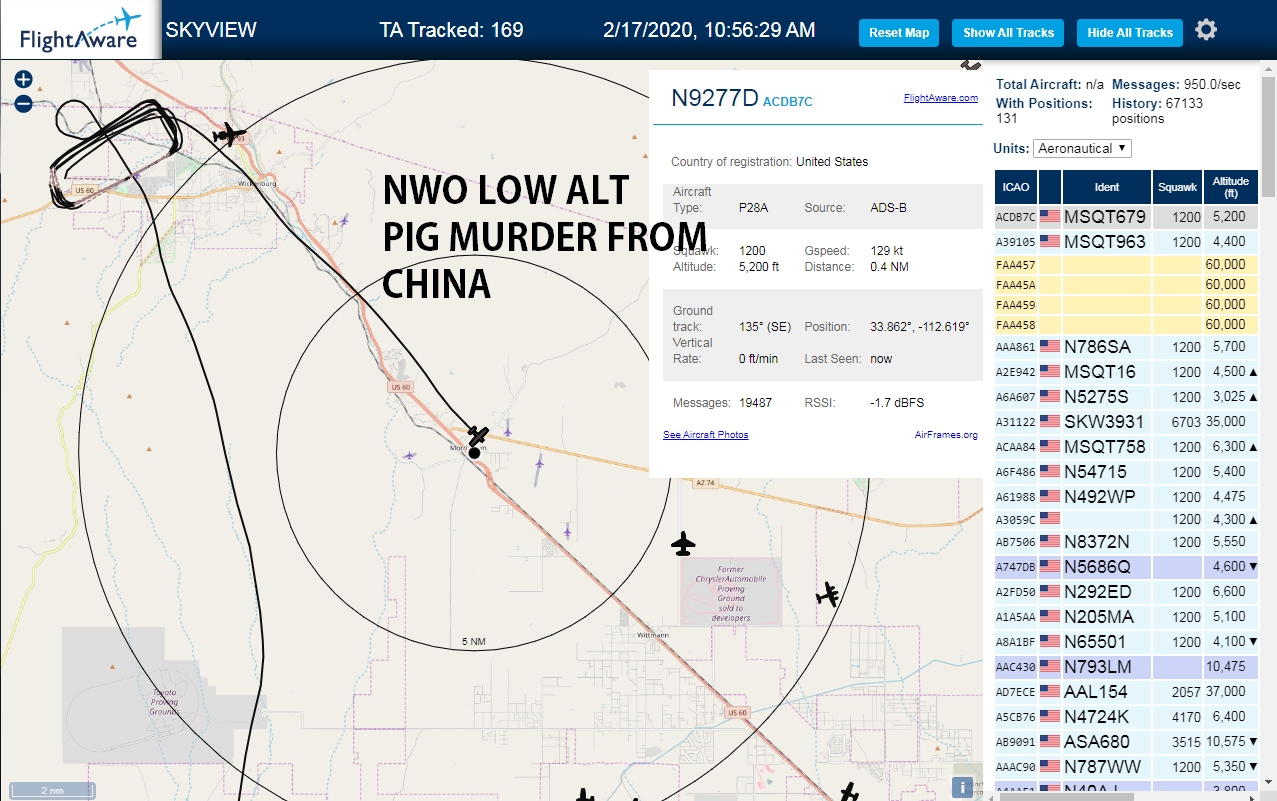Select N292ED aircraft row

tap(1127, 591)
